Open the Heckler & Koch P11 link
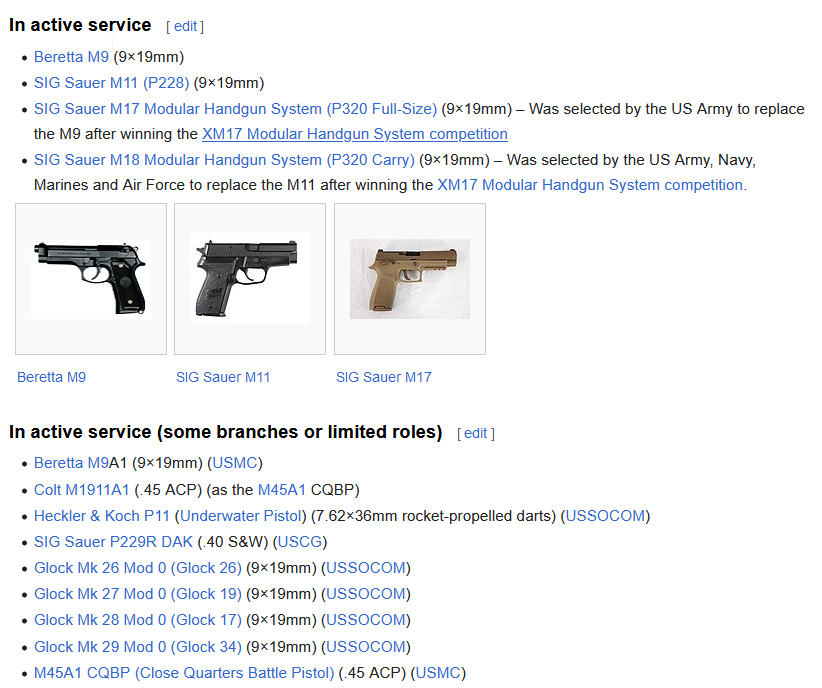Image resolution: width=822 pixels, height=688 pixels. [x=102, y=516]
